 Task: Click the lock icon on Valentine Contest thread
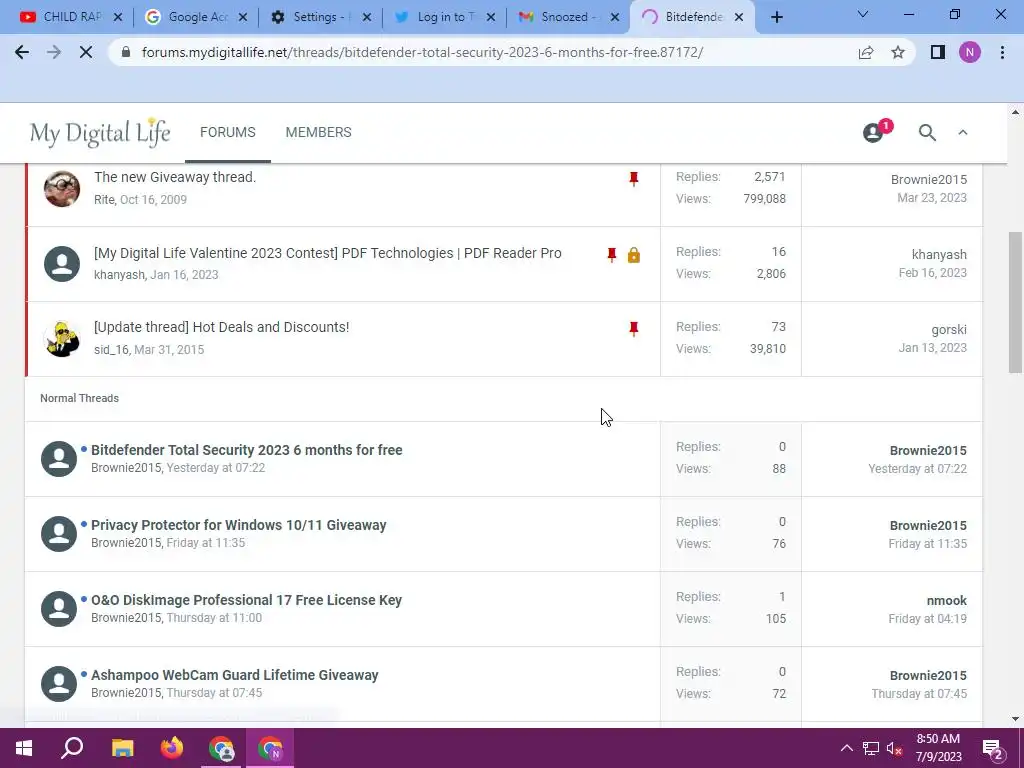tap(633, 255)
